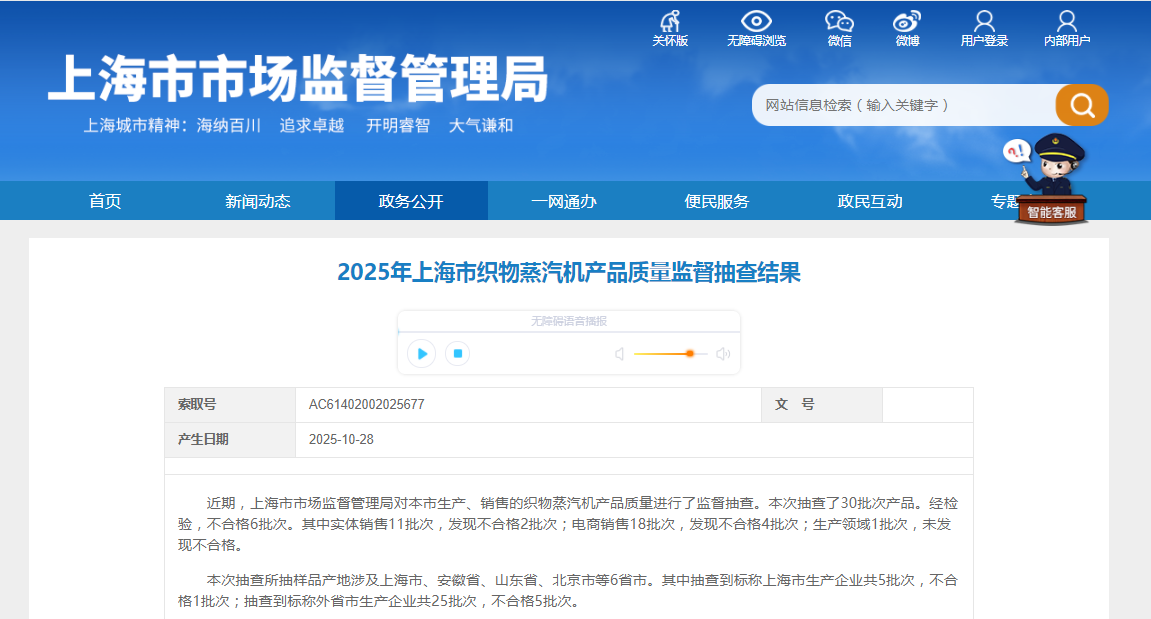Open the 便民服务 navigation item
1151x619 pixels.
tap(717, 201)
